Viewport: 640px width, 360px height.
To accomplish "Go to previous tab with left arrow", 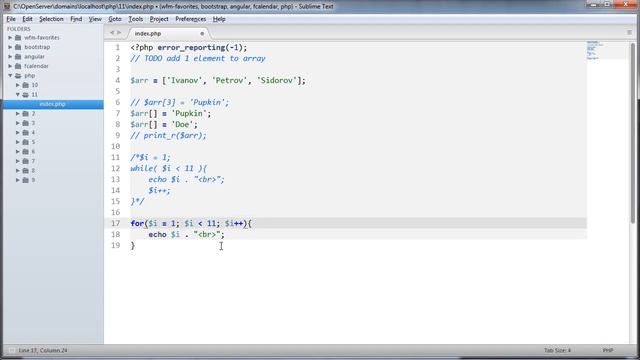I will pyautogui.click(x=112, y=33).
